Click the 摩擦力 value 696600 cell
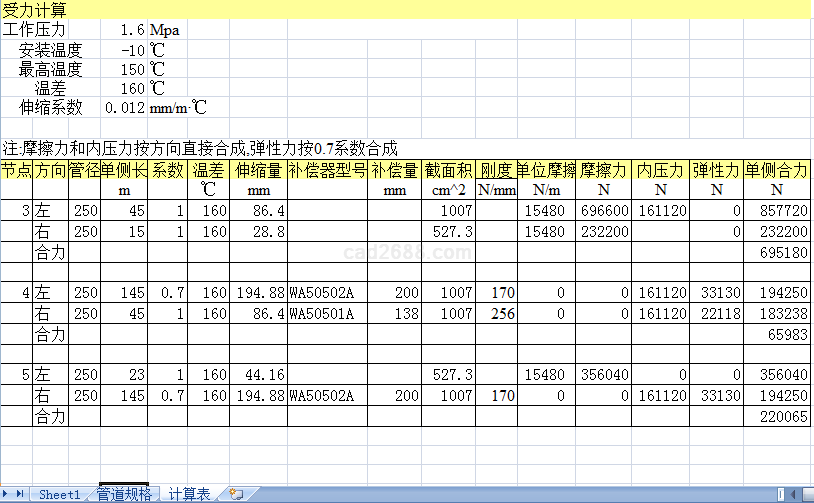Image resolution: width=814 pixels, height=503 pixels. (604, 212)
